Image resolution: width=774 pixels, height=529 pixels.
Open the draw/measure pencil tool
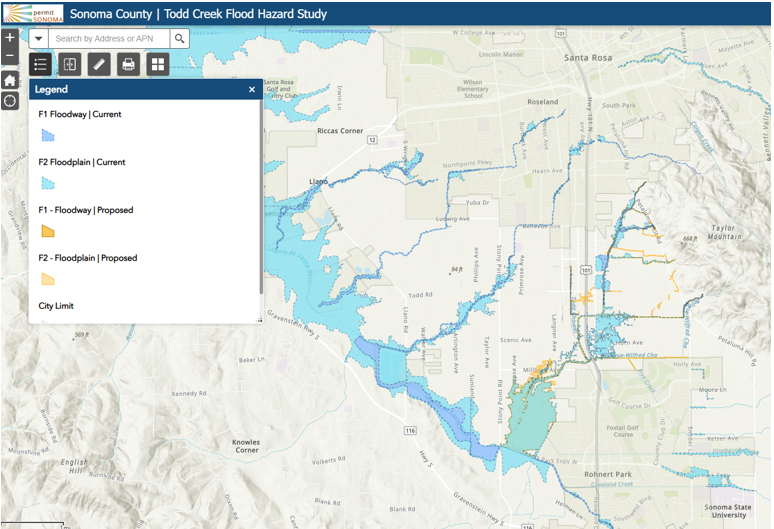click(x=98, y=65)
